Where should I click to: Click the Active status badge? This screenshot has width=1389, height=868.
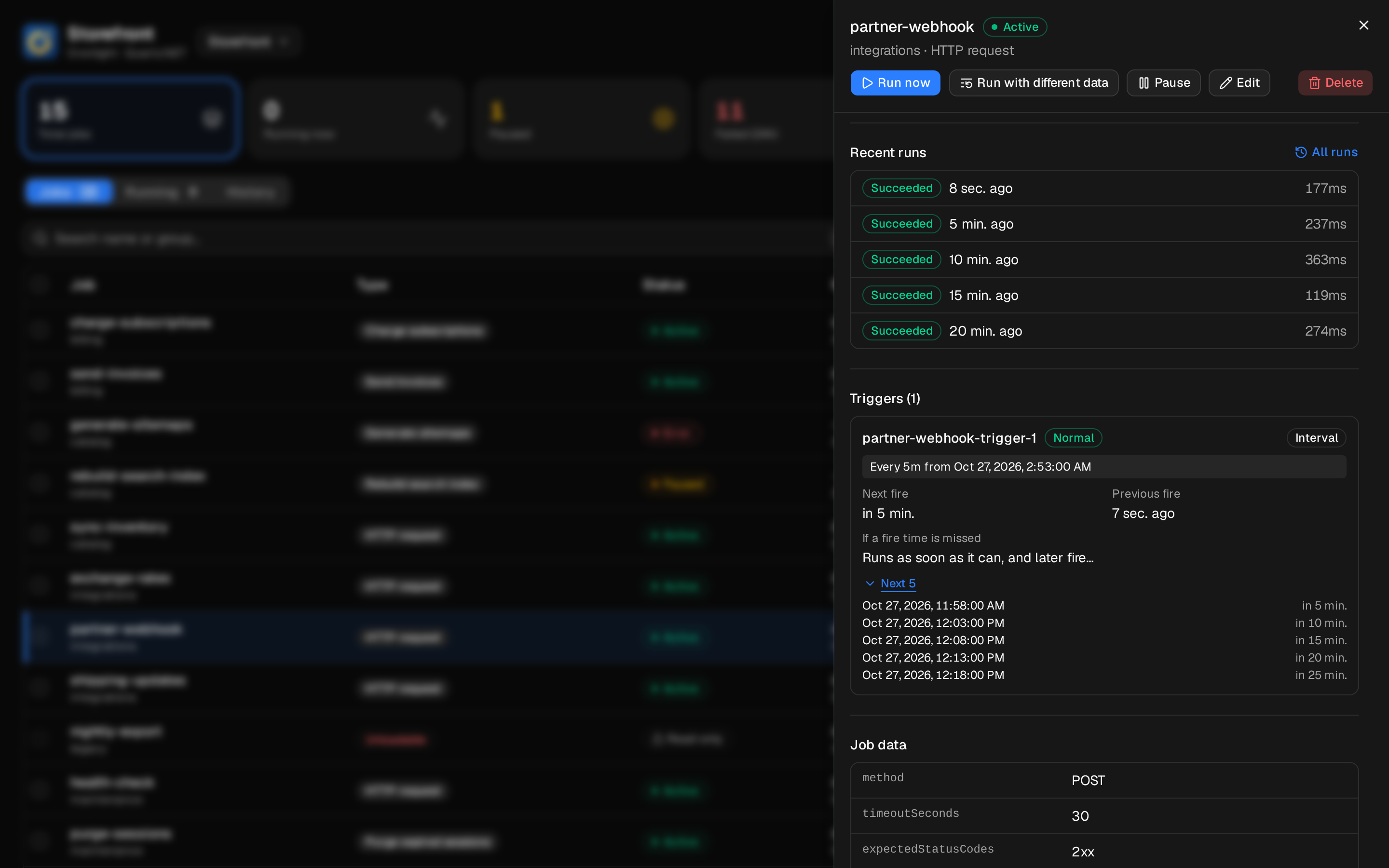[x=1015, y=27]
